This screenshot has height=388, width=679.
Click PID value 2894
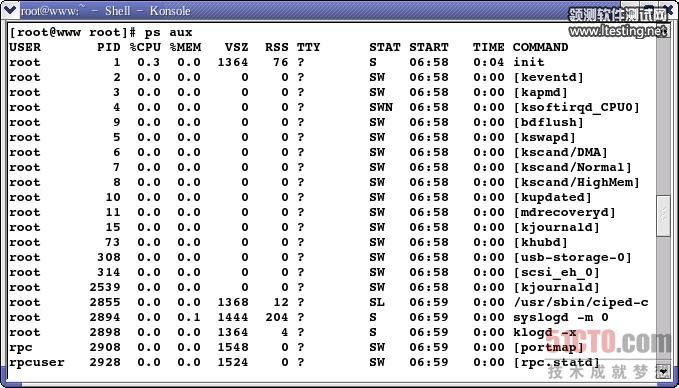[105, 318]
